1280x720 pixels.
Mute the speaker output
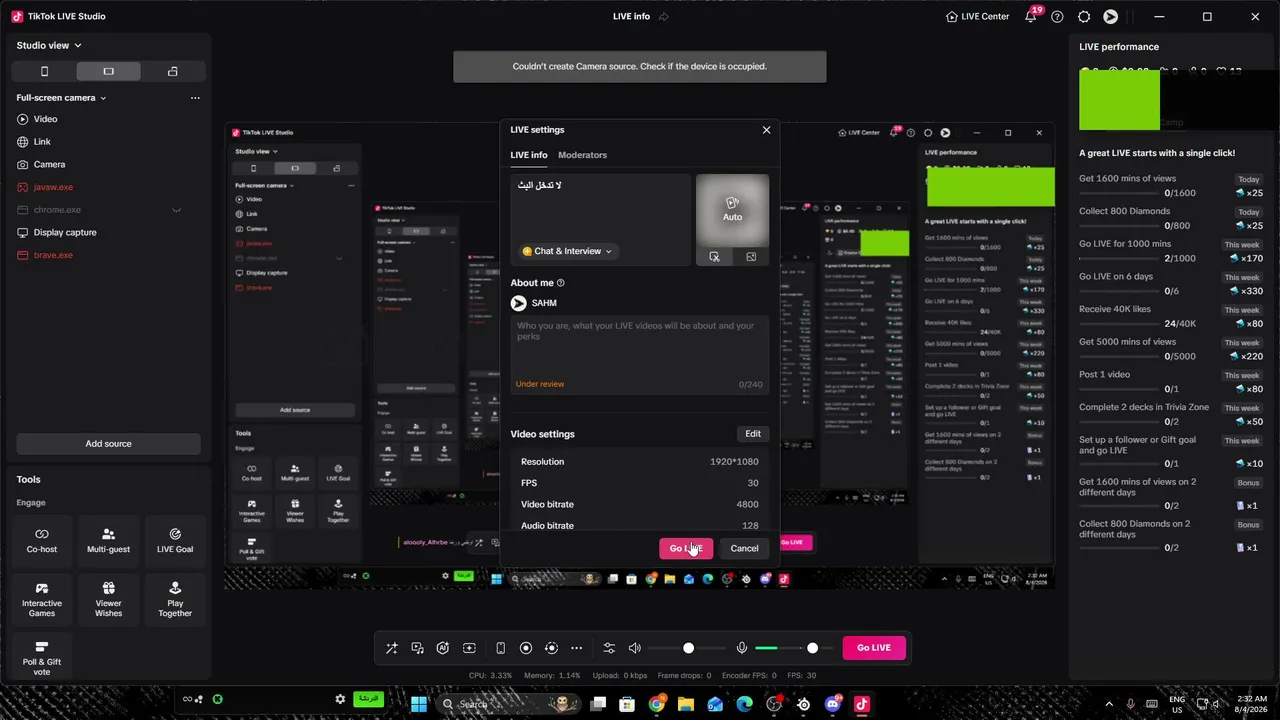point(635,648)
